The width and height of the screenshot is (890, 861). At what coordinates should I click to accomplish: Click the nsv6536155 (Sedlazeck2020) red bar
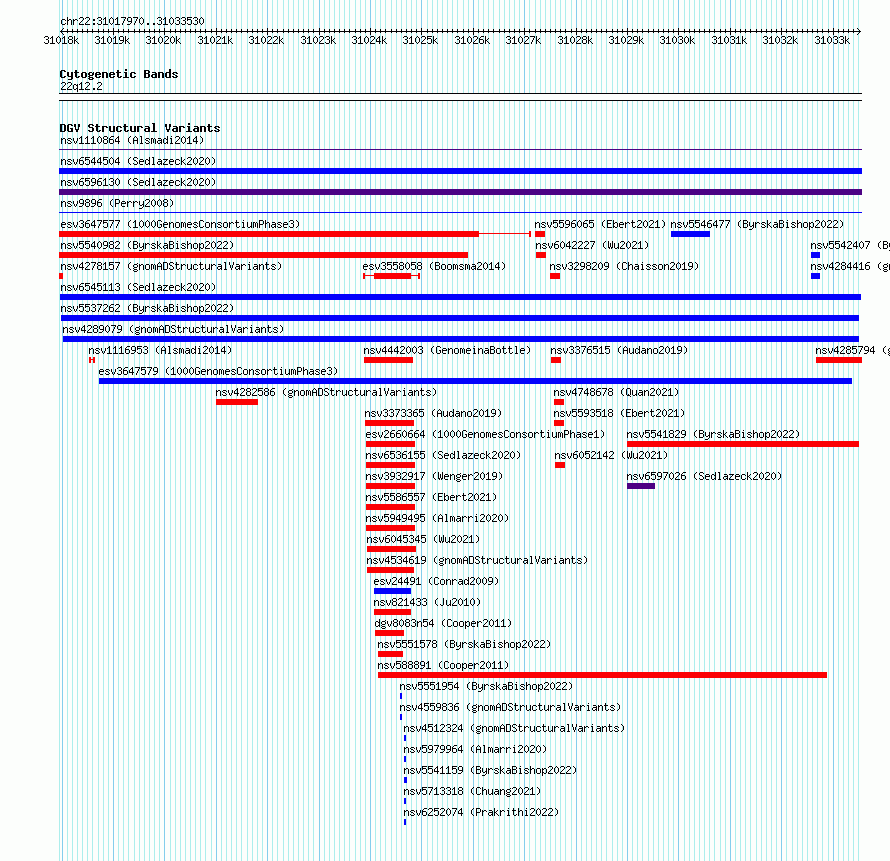pyautogui.click(x=390, y=465)
